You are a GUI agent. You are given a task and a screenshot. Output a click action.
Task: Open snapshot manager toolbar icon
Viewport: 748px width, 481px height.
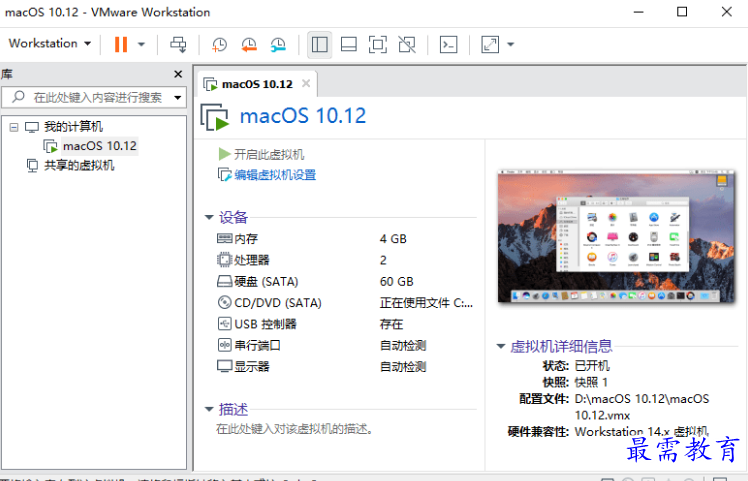coord(278,44)
